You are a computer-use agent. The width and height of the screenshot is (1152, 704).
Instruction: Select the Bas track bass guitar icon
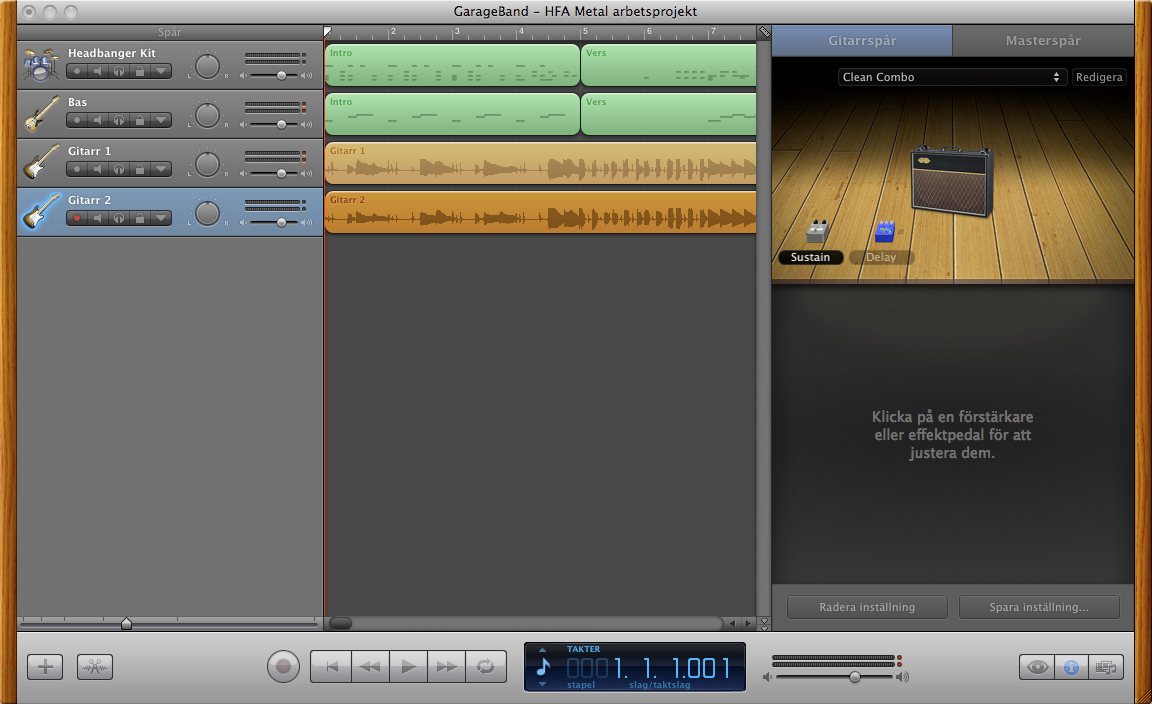(40, 114)
